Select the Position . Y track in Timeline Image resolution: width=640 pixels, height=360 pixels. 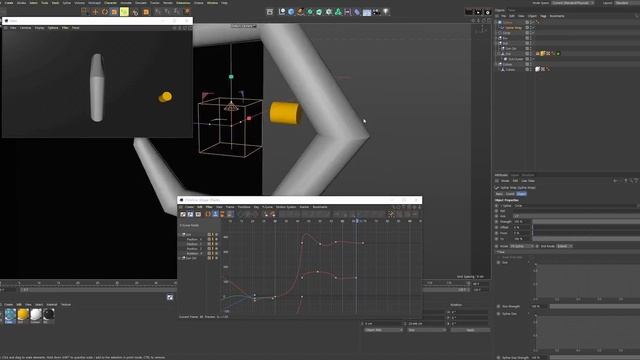click(194, 244)
